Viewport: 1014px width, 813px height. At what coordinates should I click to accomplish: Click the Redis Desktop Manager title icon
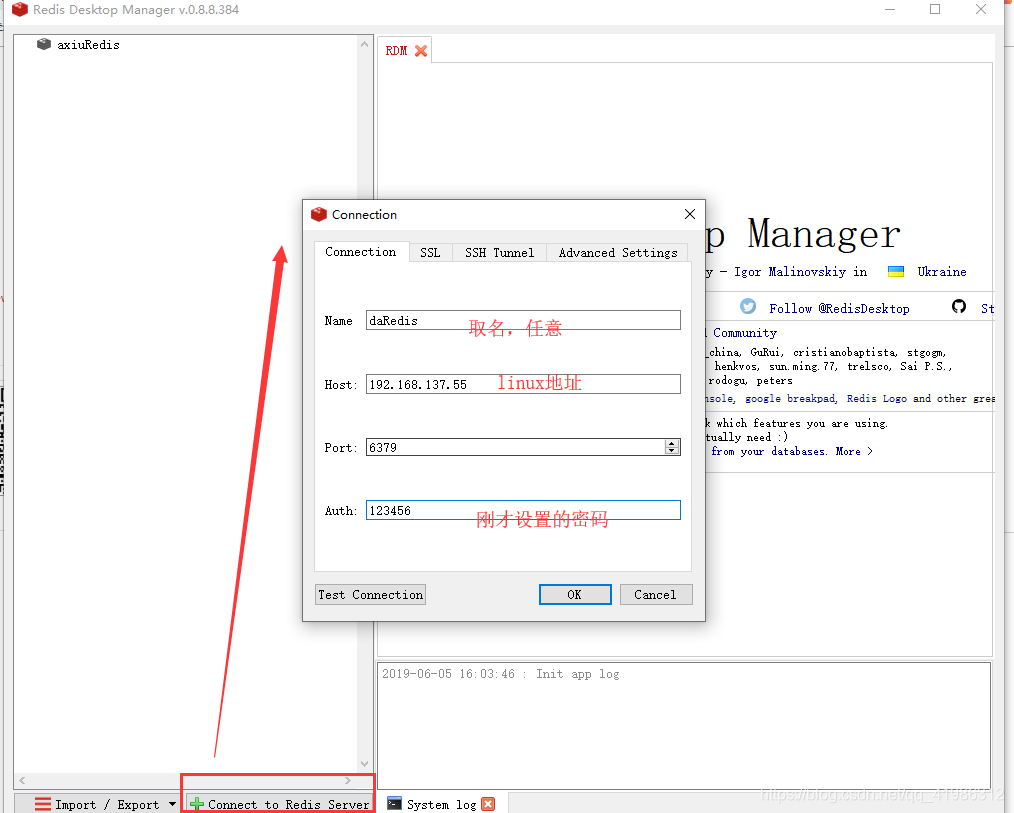click(20, 9)
